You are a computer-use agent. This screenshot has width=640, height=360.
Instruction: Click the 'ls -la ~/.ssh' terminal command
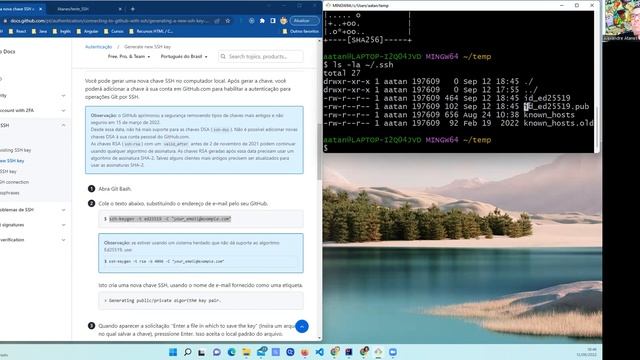pyautogui.click(x=363, y=65)
